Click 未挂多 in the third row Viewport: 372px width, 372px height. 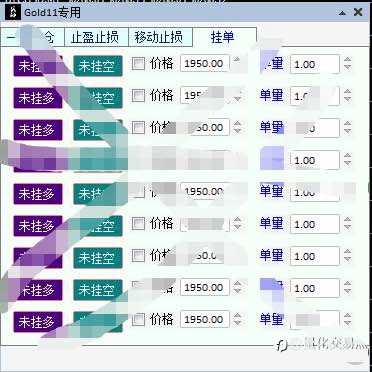tap(38, 130)
